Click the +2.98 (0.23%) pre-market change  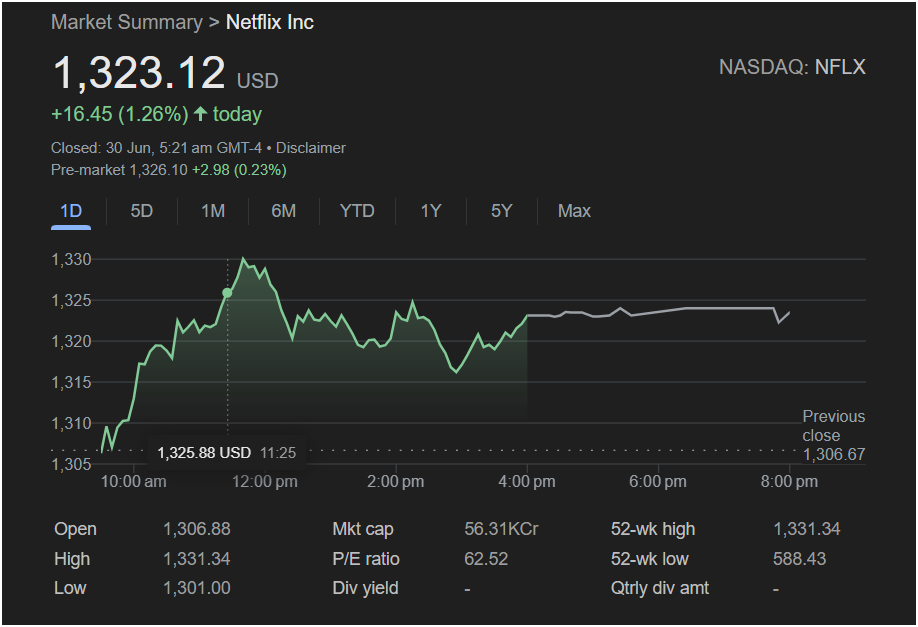[239, 170]
